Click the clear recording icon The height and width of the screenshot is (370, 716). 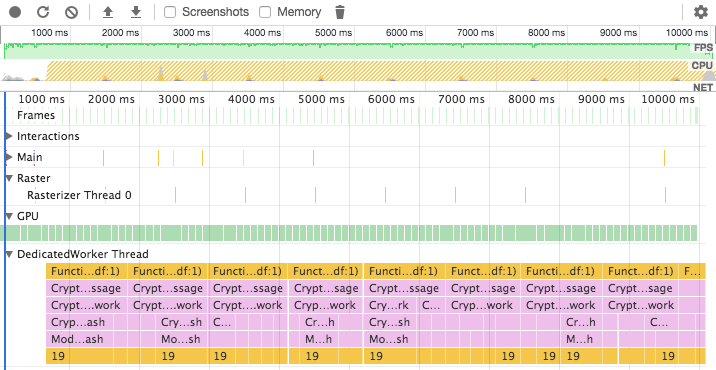click(71, 12)
